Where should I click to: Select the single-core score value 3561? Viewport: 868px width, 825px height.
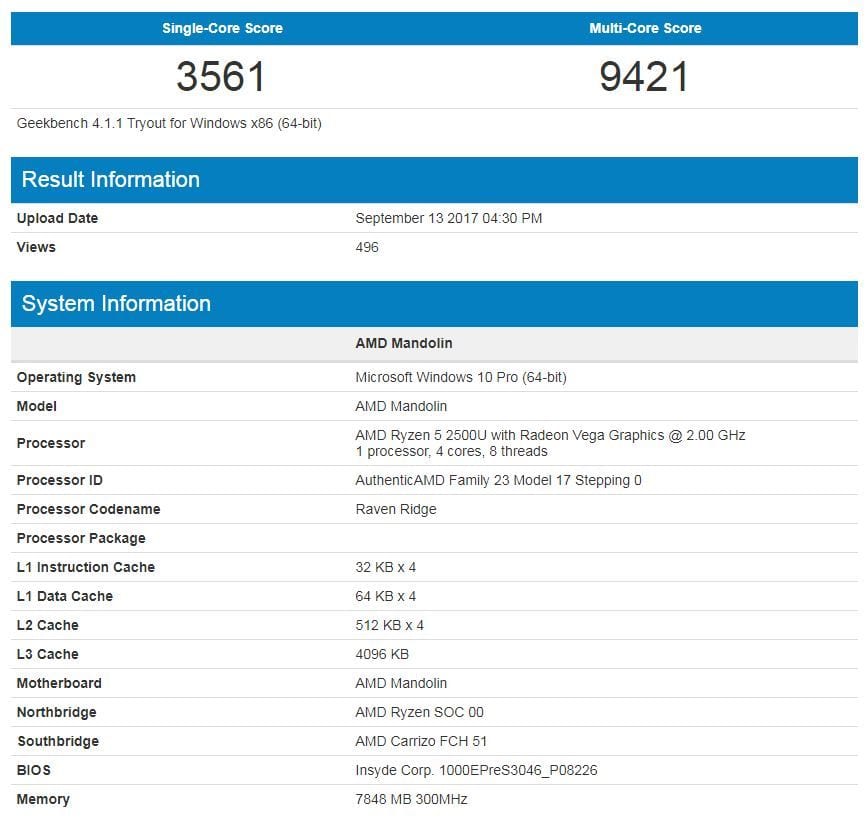pos(221,76)
